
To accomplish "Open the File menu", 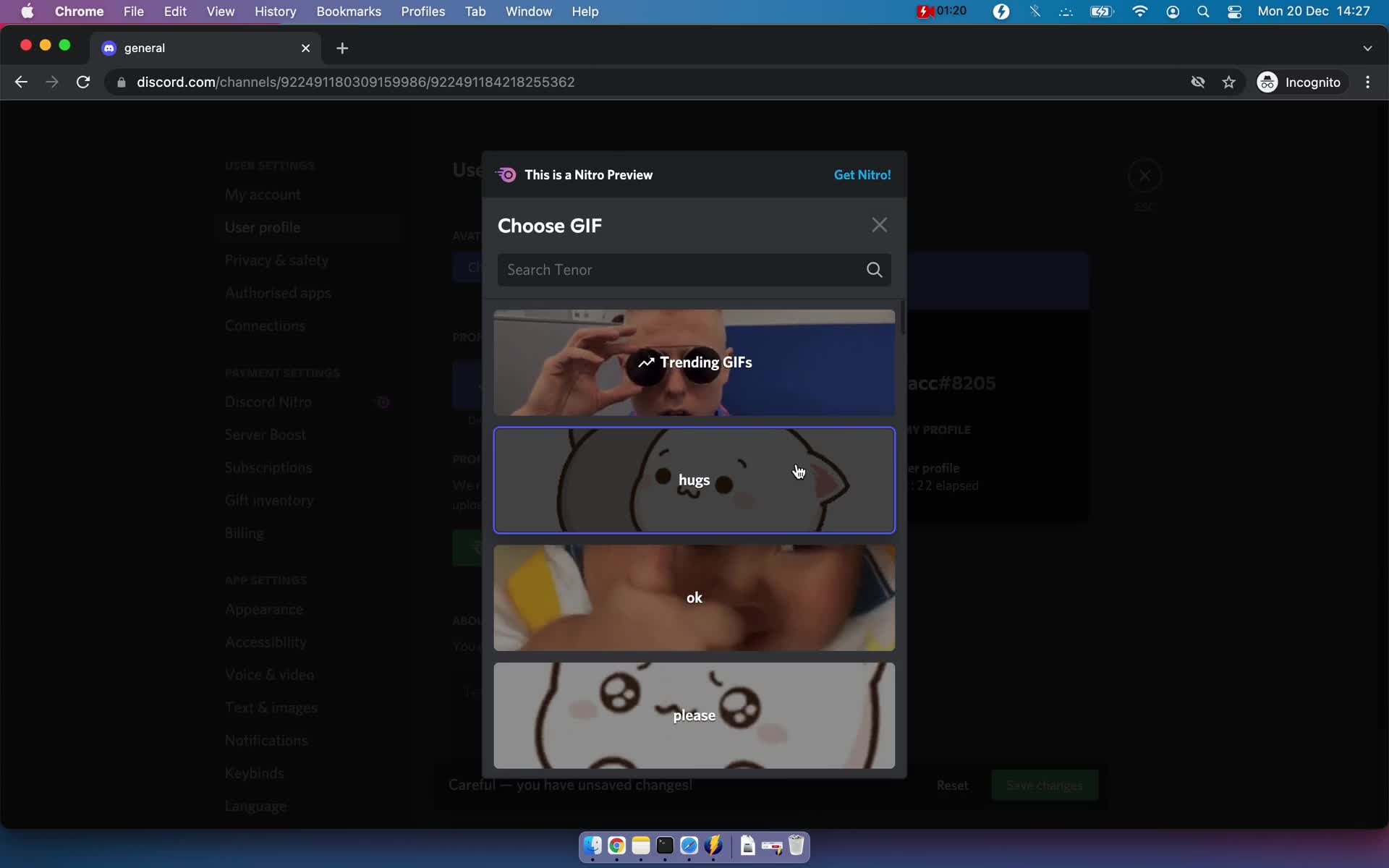I will click(x=133, y=12).
